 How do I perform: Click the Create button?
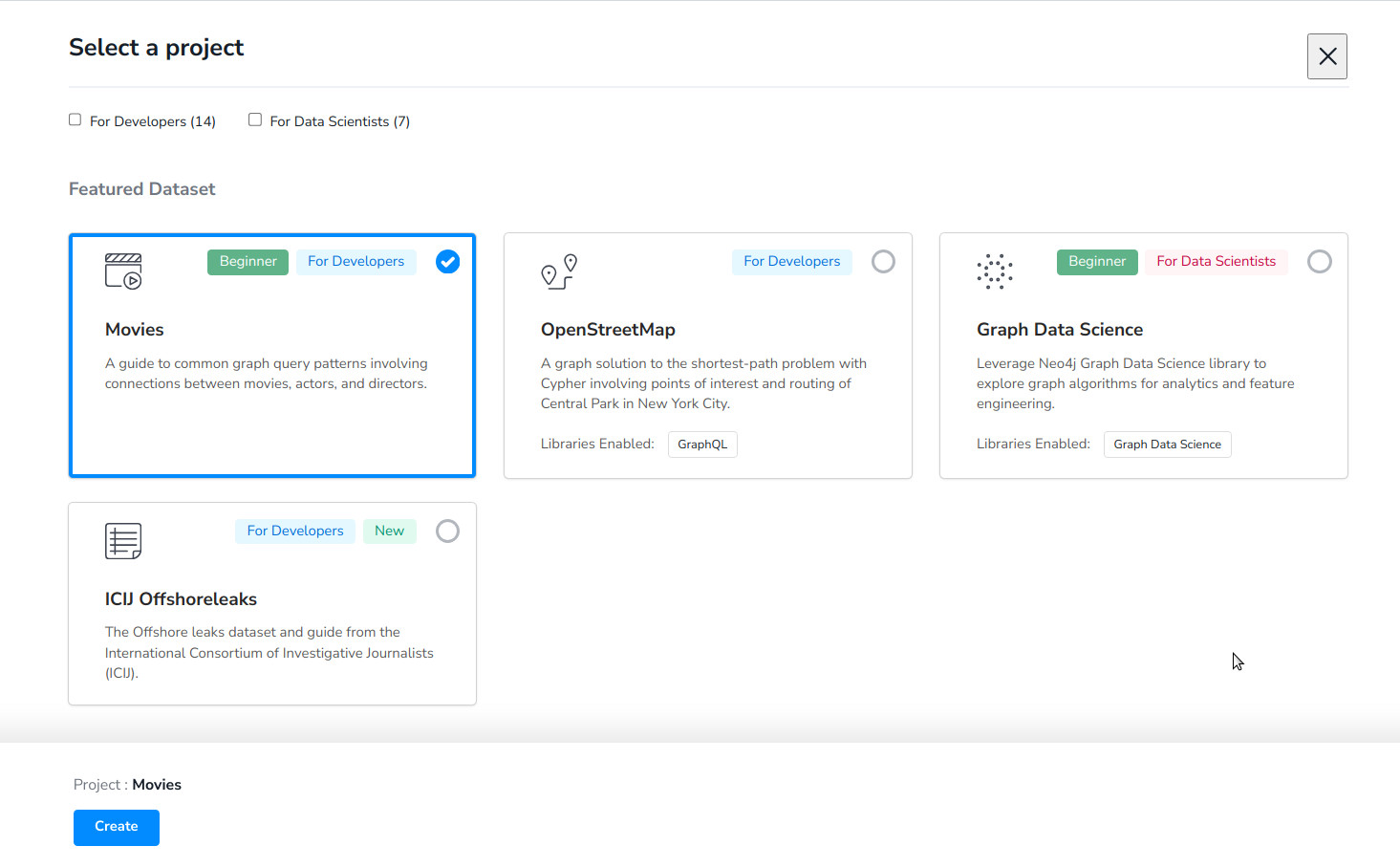(117, 827)
